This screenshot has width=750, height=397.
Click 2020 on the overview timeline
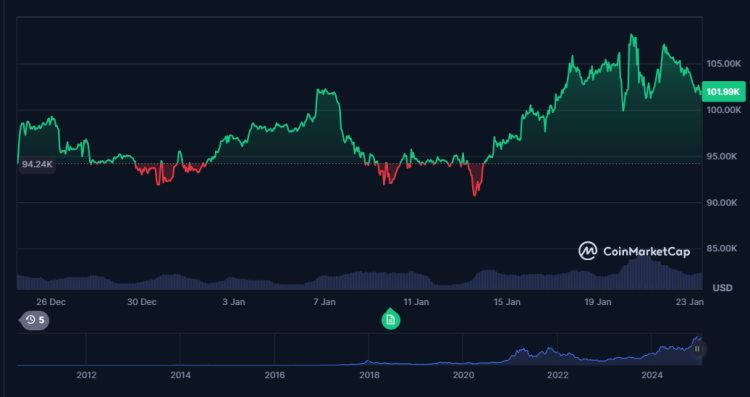click(x=463, y=375)
